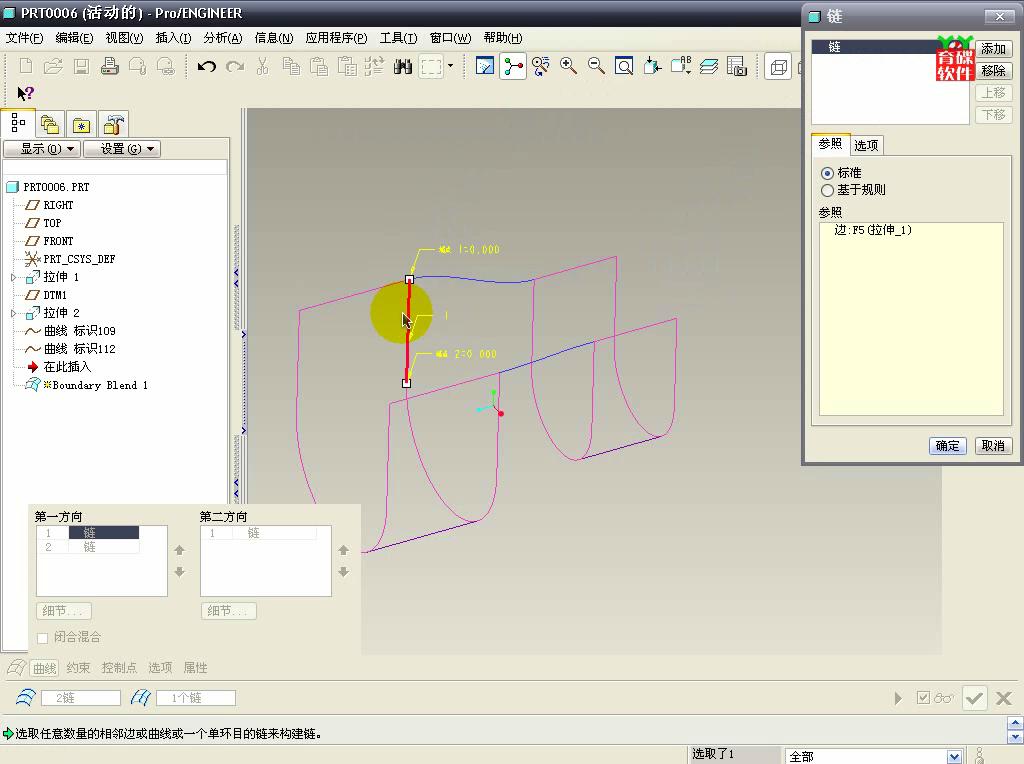
Task: Open the selection box tool dropdown arrow
Action: point(450,66)
